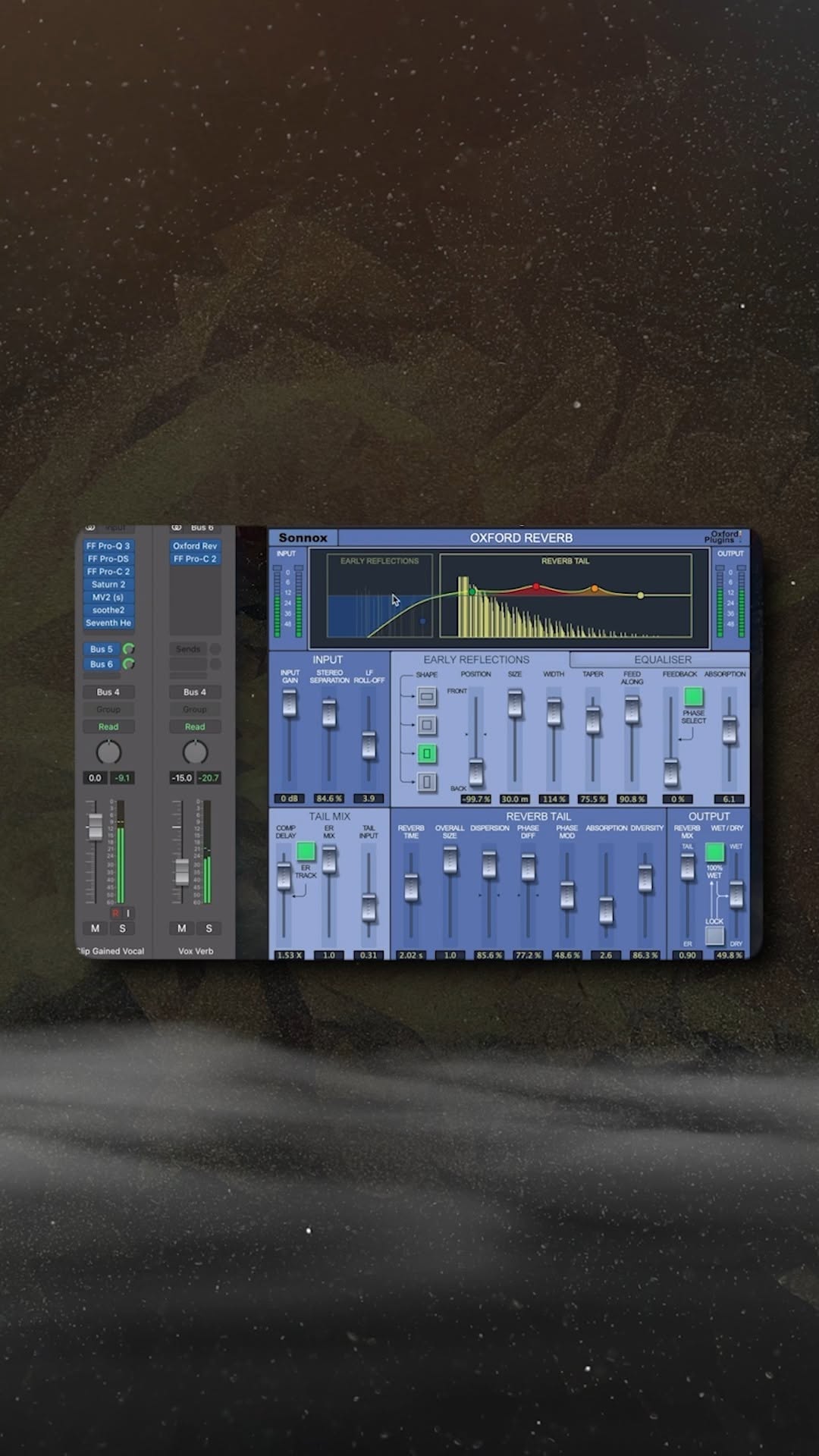Toggle the Phase Select green button
Image resolution: width=819 pixels, height=1456 pixels.
pyautogui.click(x=693, y=697)
